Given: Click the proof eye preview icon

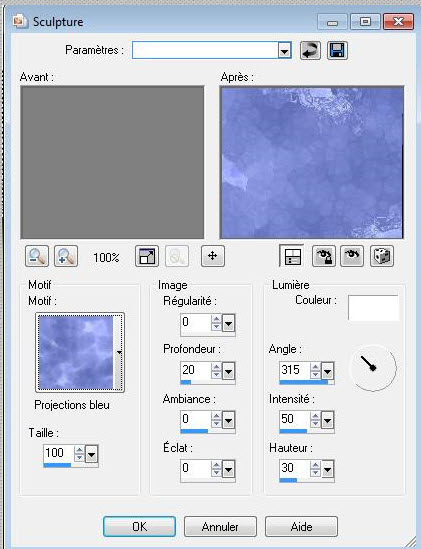Looking at the screenshot, I should (x=352, y=256).
